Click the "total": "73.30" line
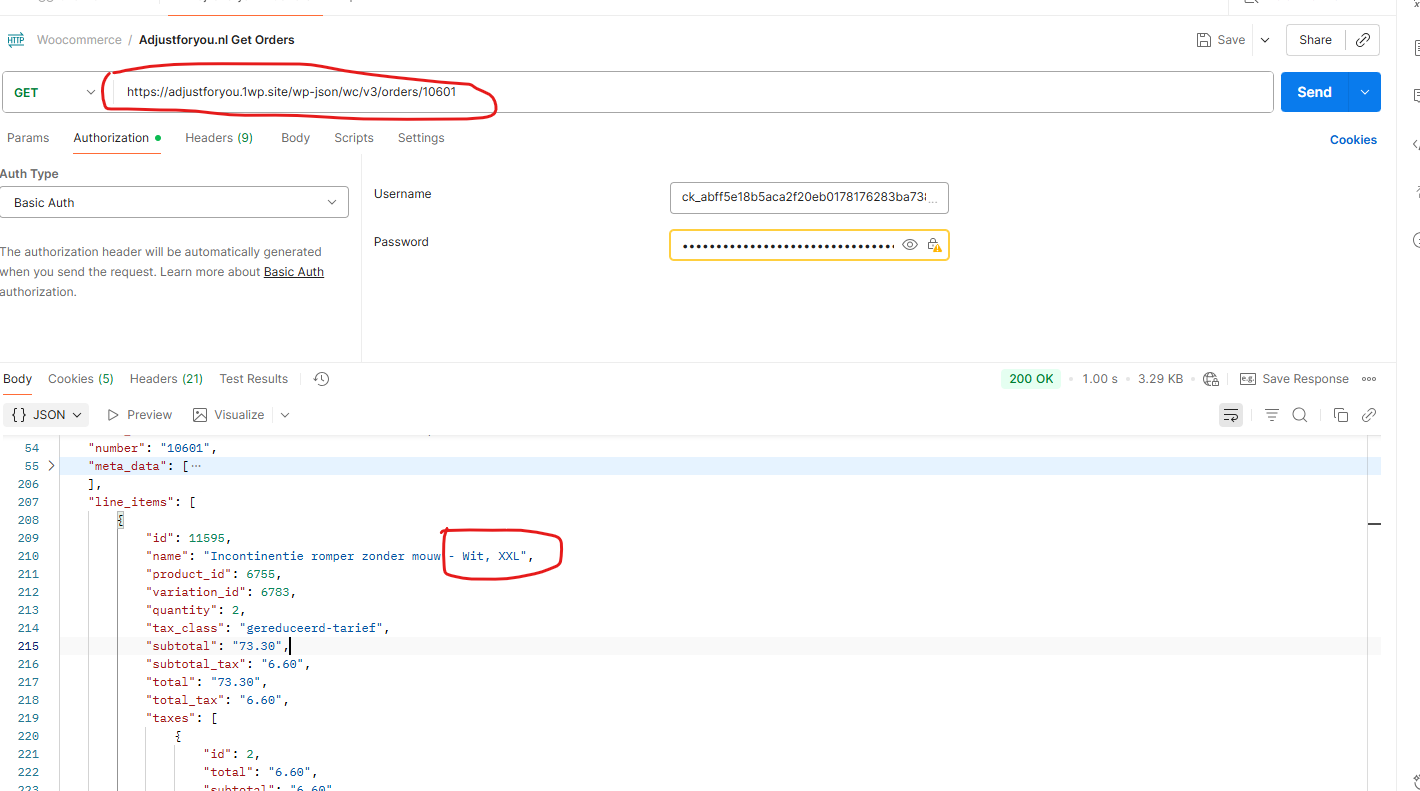This screenshot has width=1420, height=791. 206,682
